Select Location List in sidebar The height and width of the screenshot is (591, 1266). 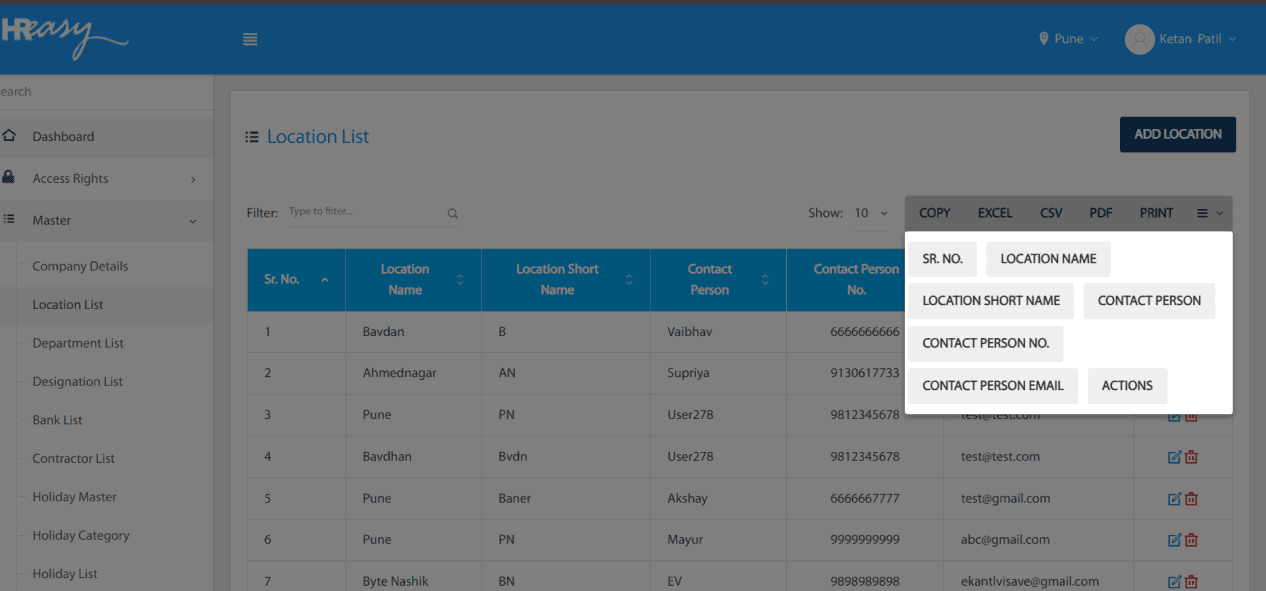point(68,305)
